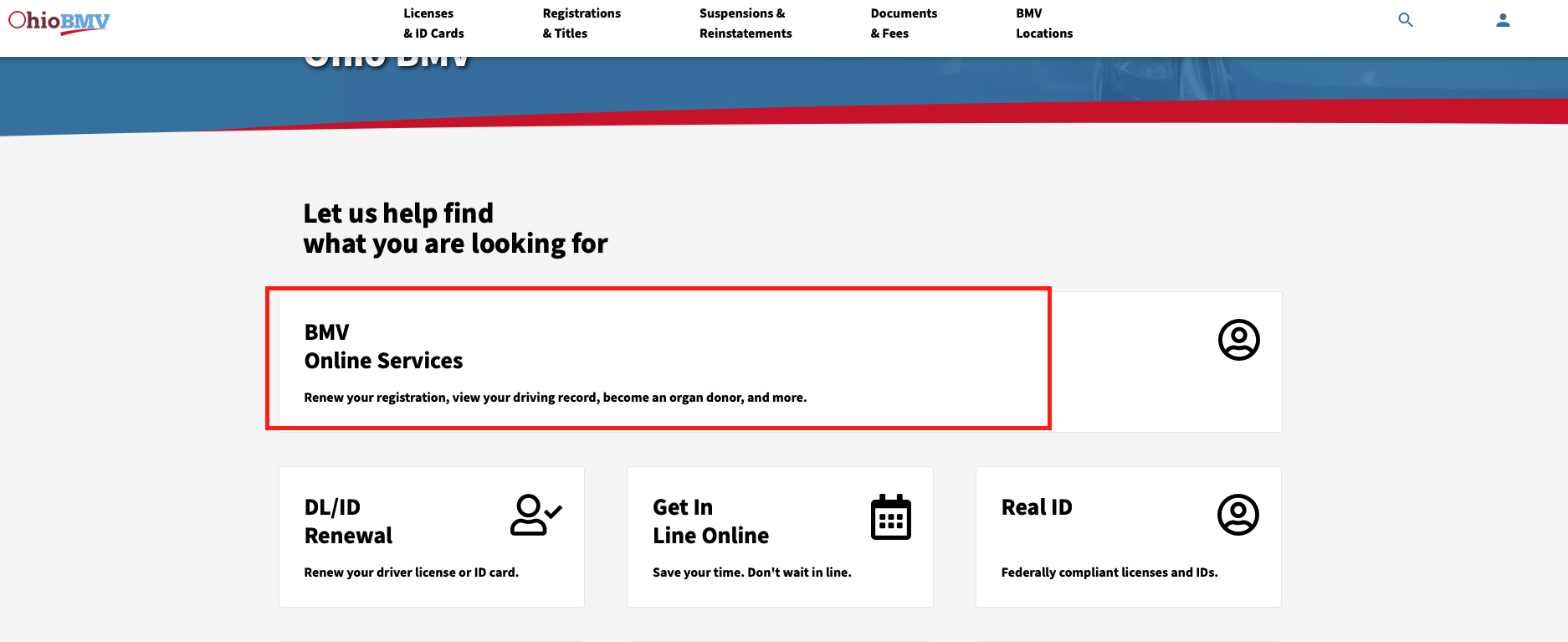Click 'Federally compliant licenses and IDs.'
Viewport: 1568px width, 642px height.
[x=1109, y=573]
